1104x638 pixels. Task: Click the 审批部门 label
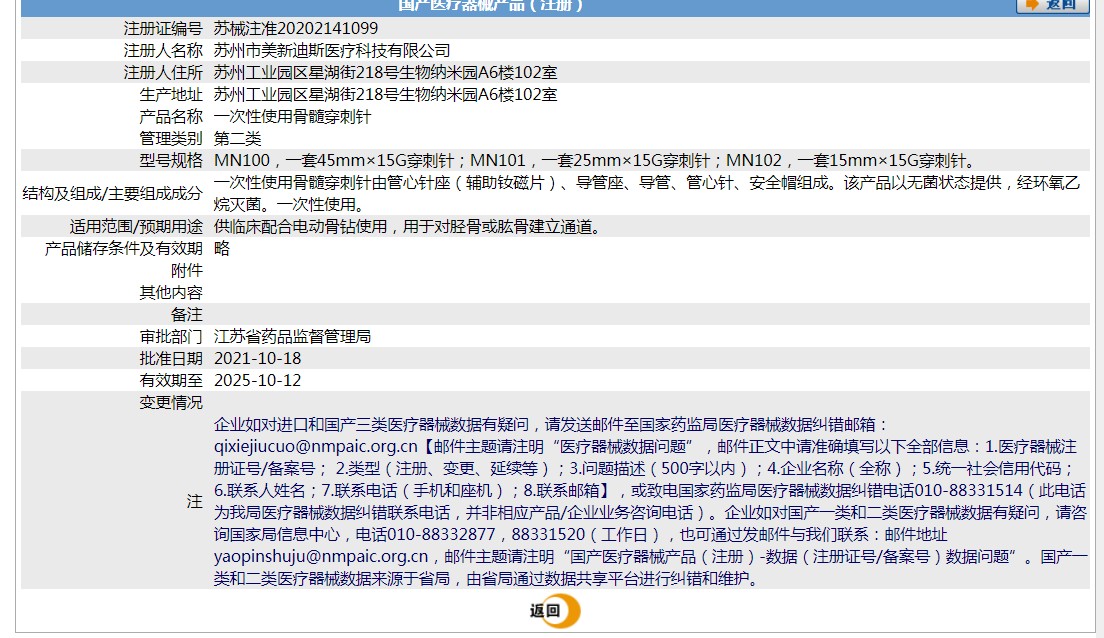coord(170,337)
